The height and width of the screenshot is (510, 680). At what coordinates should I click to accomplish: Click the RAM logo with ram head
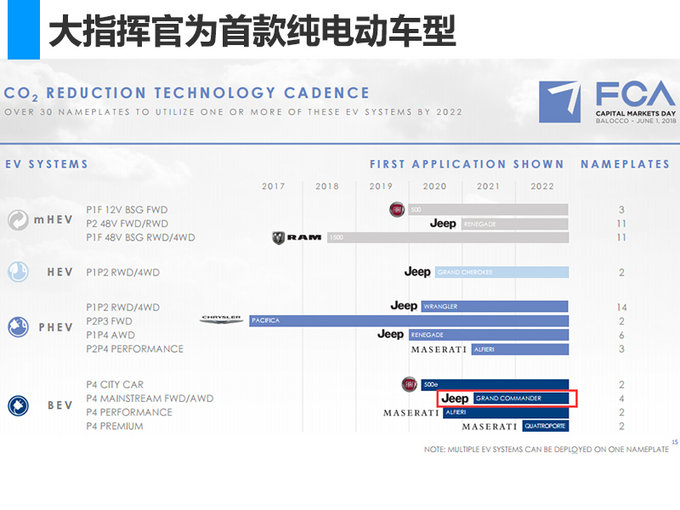297,237
